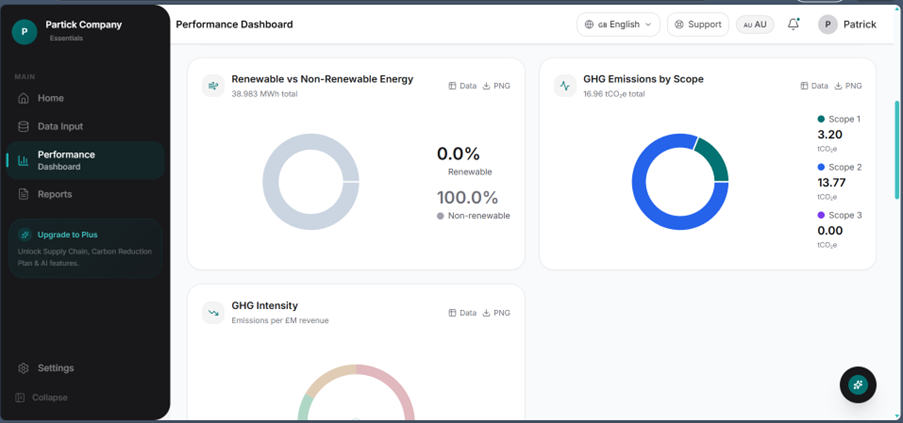Image resolution: width=903 pixels, height=423 pixels.
Task: Click the Support button
Action: pos(698,25)
